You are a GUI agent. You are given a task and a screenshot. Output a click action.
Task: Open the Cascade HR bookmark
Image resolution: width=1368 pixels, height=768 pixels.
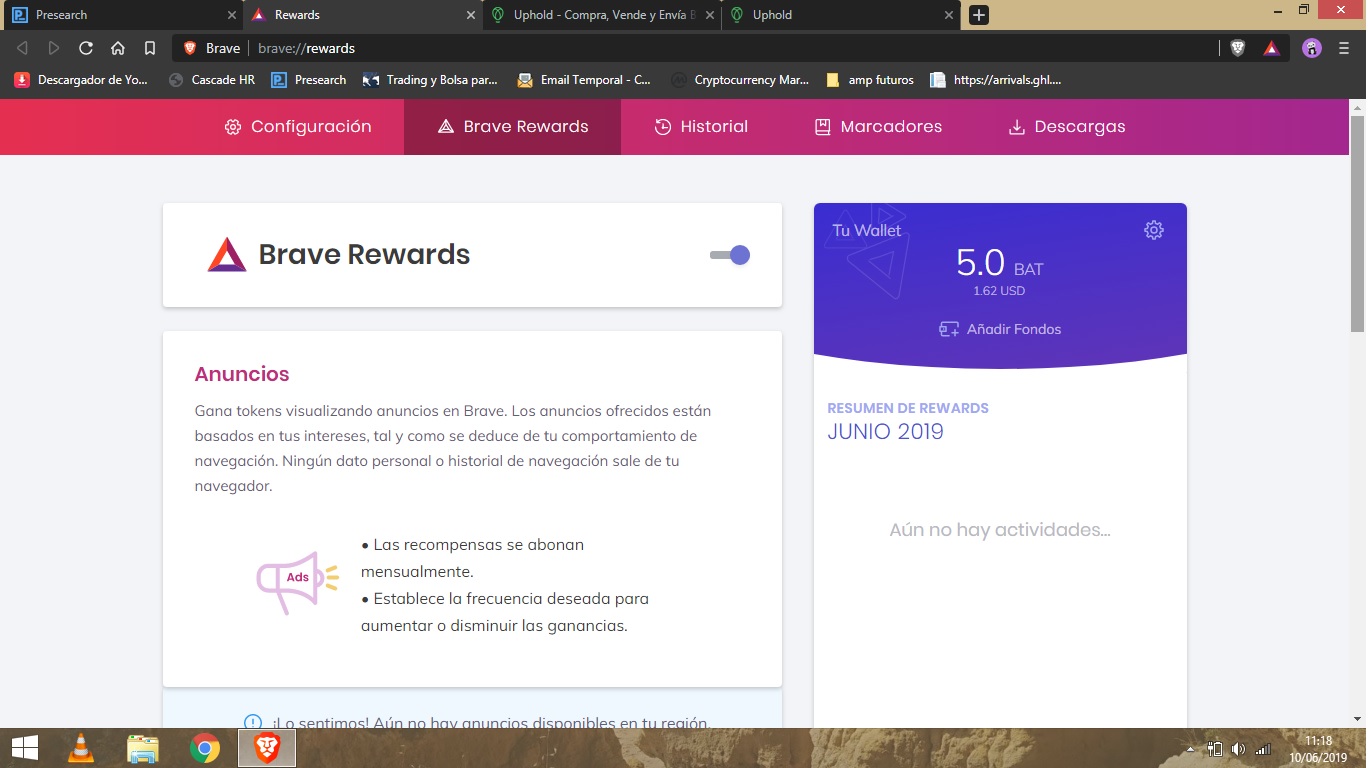click(x=212, y=80)
